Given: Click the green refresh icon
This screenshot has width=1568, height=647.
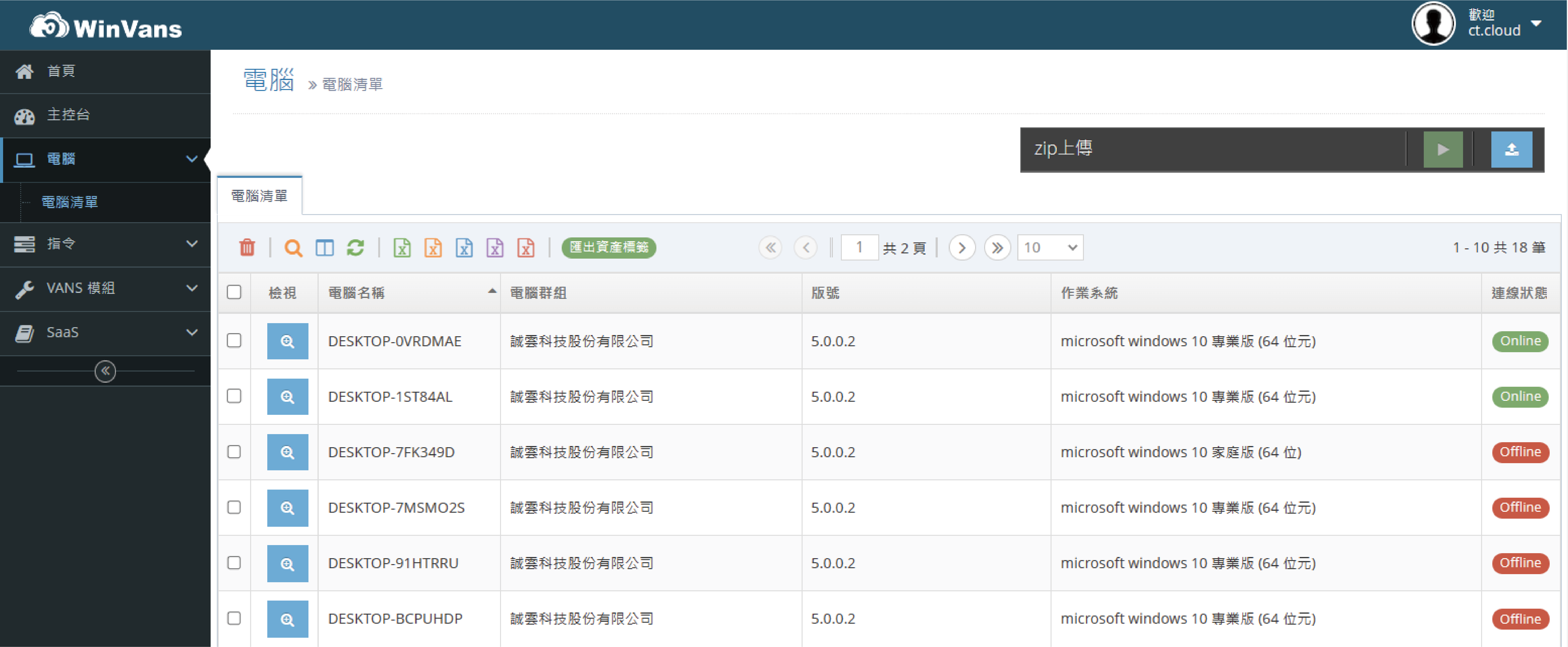Looking at the screenshot, I should 356,247.
